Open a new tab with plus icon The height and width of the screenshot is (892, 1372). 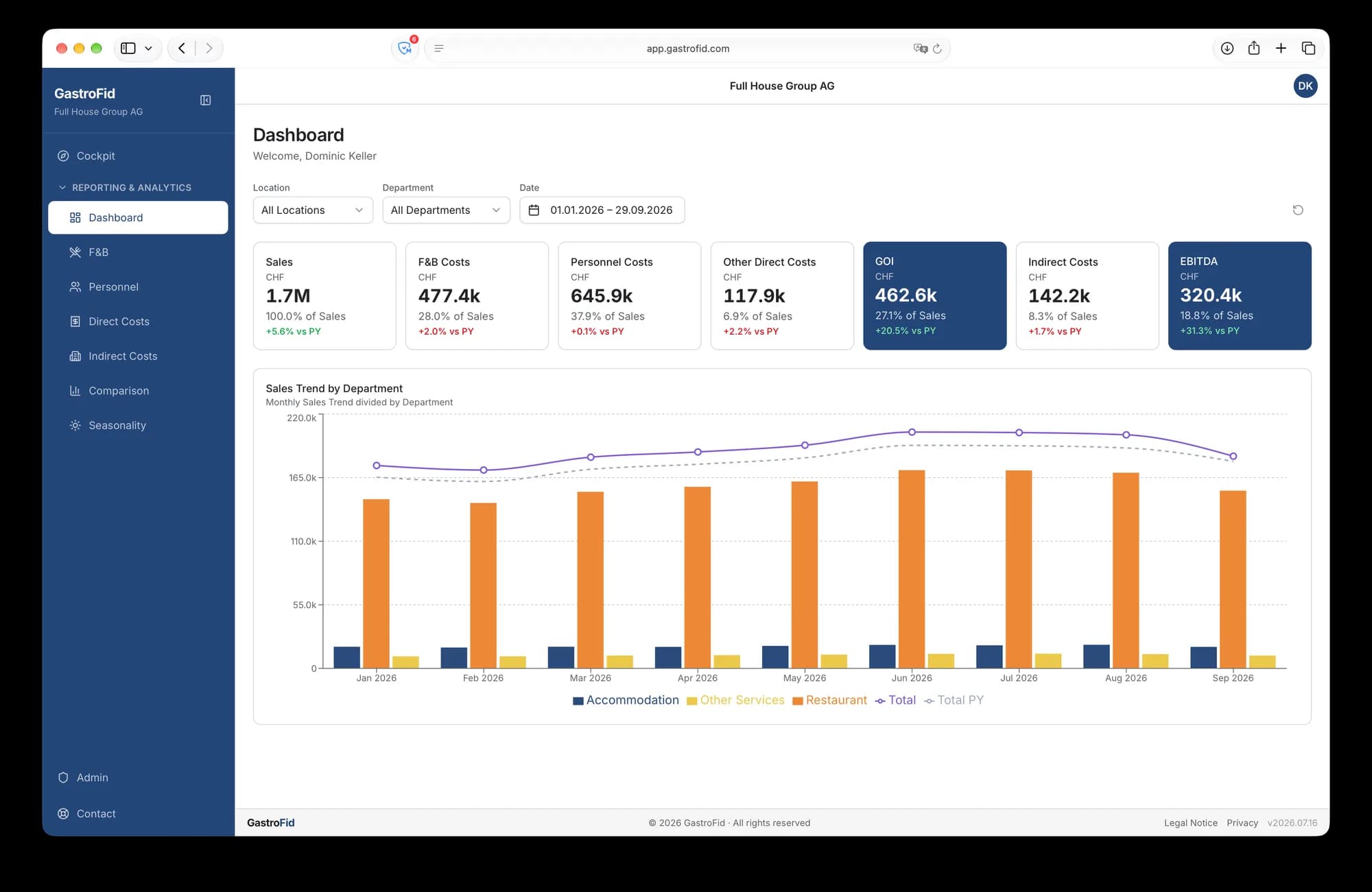click(1281, 48)
